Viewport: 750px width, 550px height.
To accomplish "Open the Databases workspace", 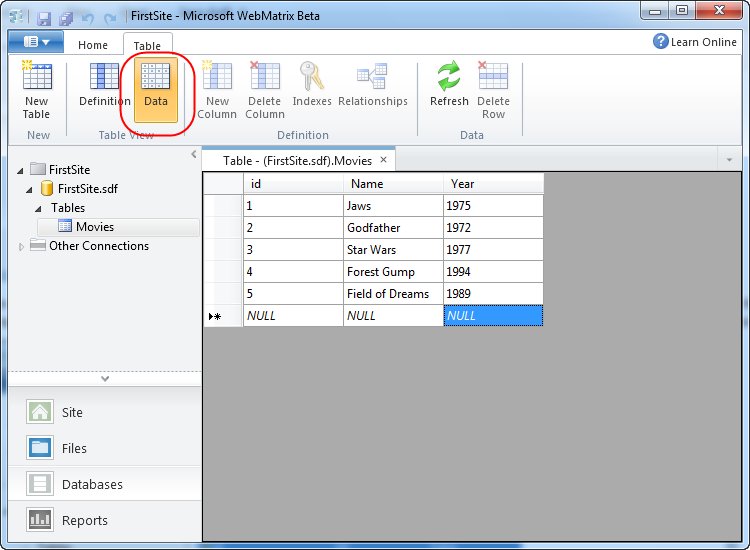I will pos(104,484).
